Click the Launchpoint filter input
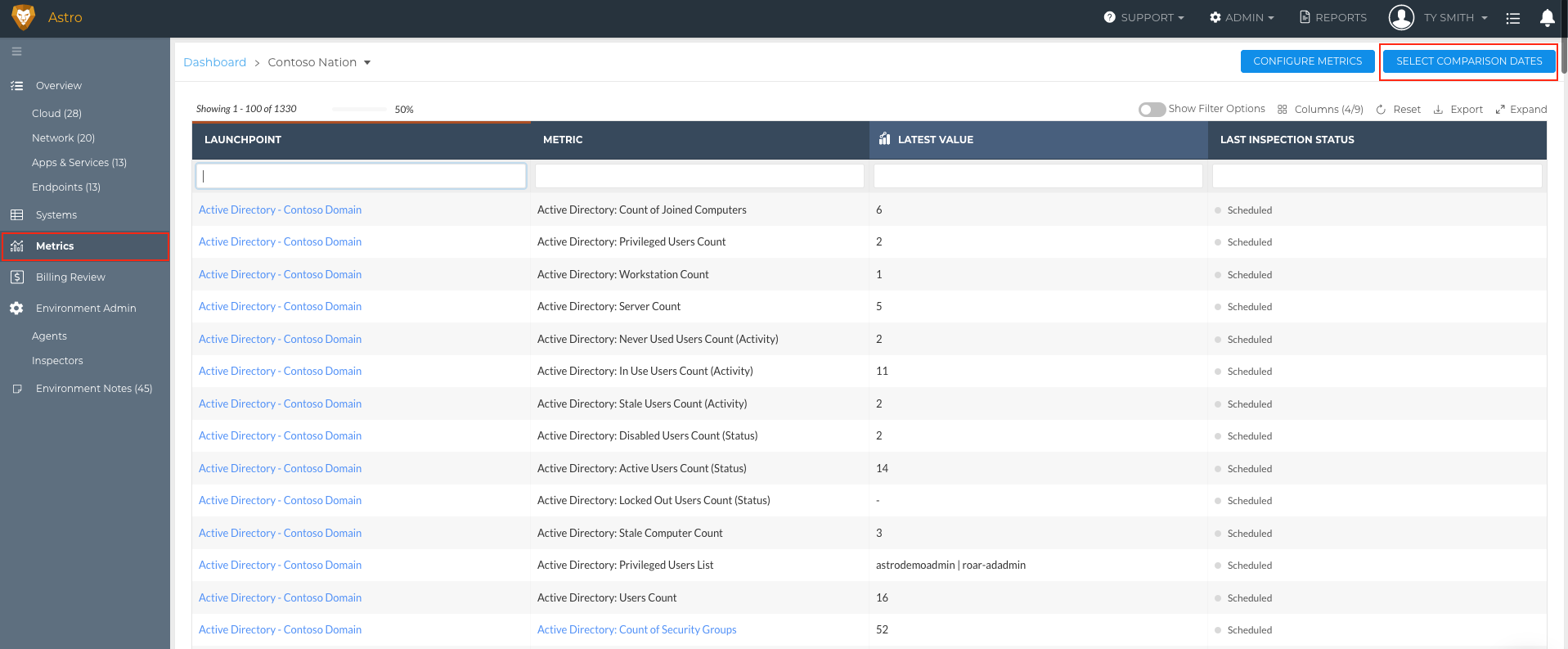 tap(361, 176)
